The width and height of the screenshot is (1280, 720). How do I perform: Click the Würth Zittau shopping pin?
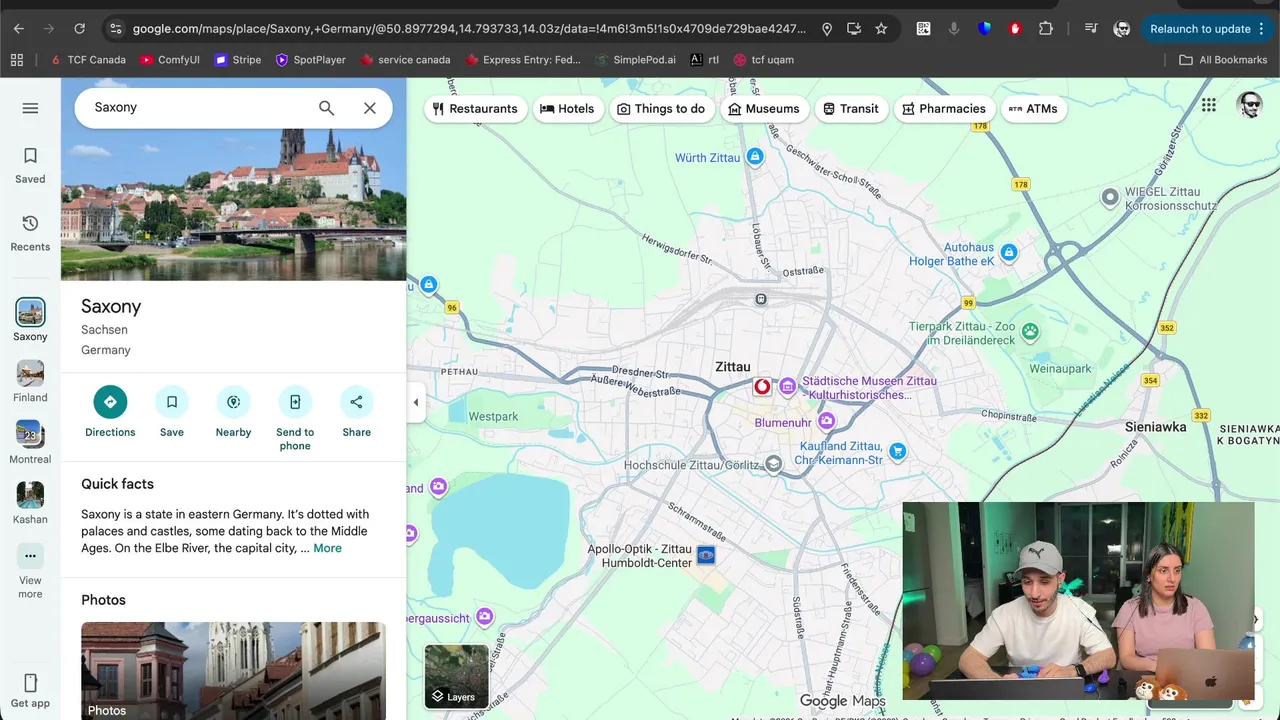click(x=755, y=157)
